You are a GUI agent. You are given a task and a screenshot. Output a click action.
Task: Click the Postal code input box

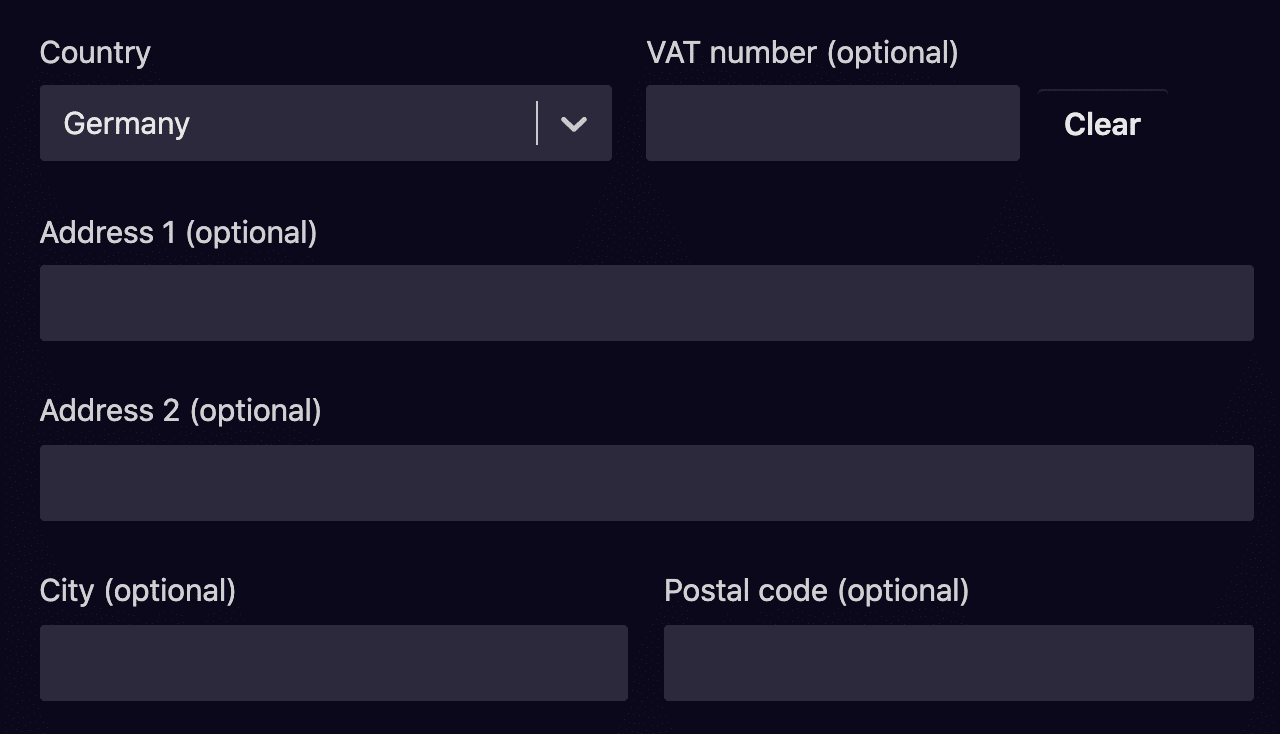pos(958,663)
